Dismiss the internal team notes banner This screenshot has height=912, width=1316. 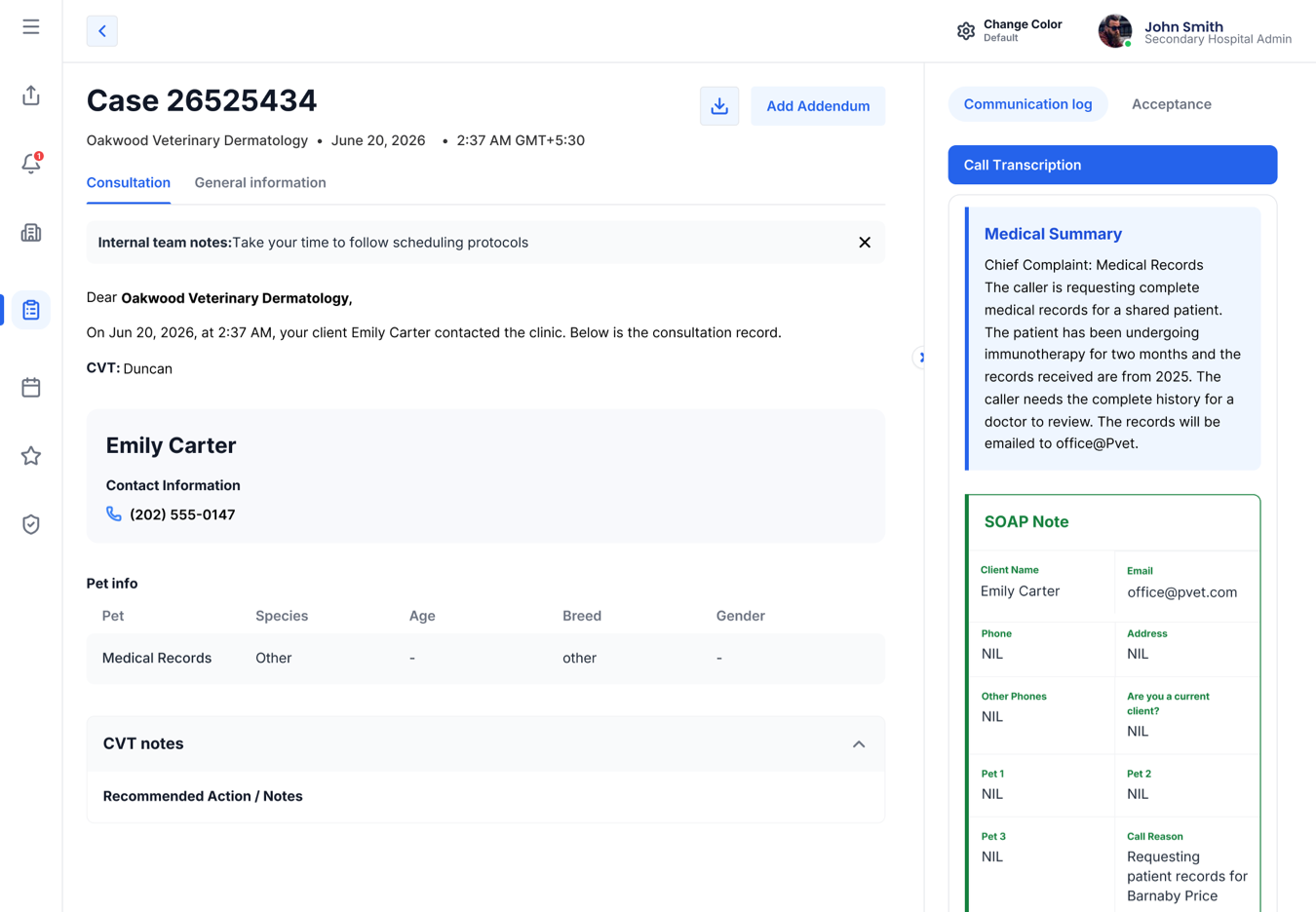click(x=865, y=243)
